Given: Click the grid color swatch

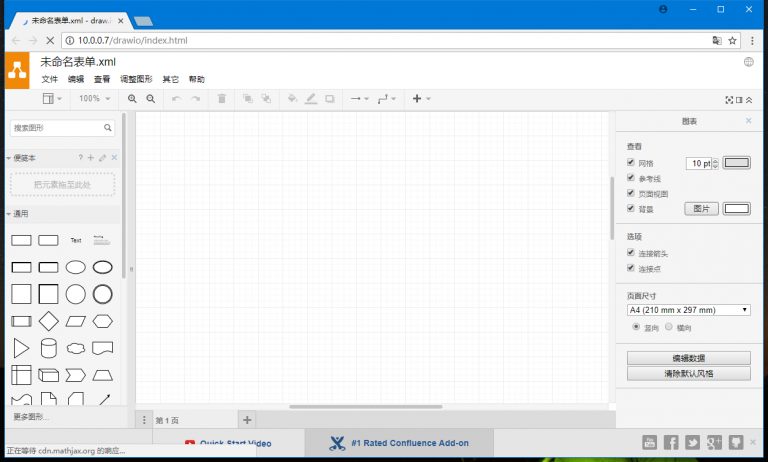Looking at the screenshot, I should click(737, 163).
